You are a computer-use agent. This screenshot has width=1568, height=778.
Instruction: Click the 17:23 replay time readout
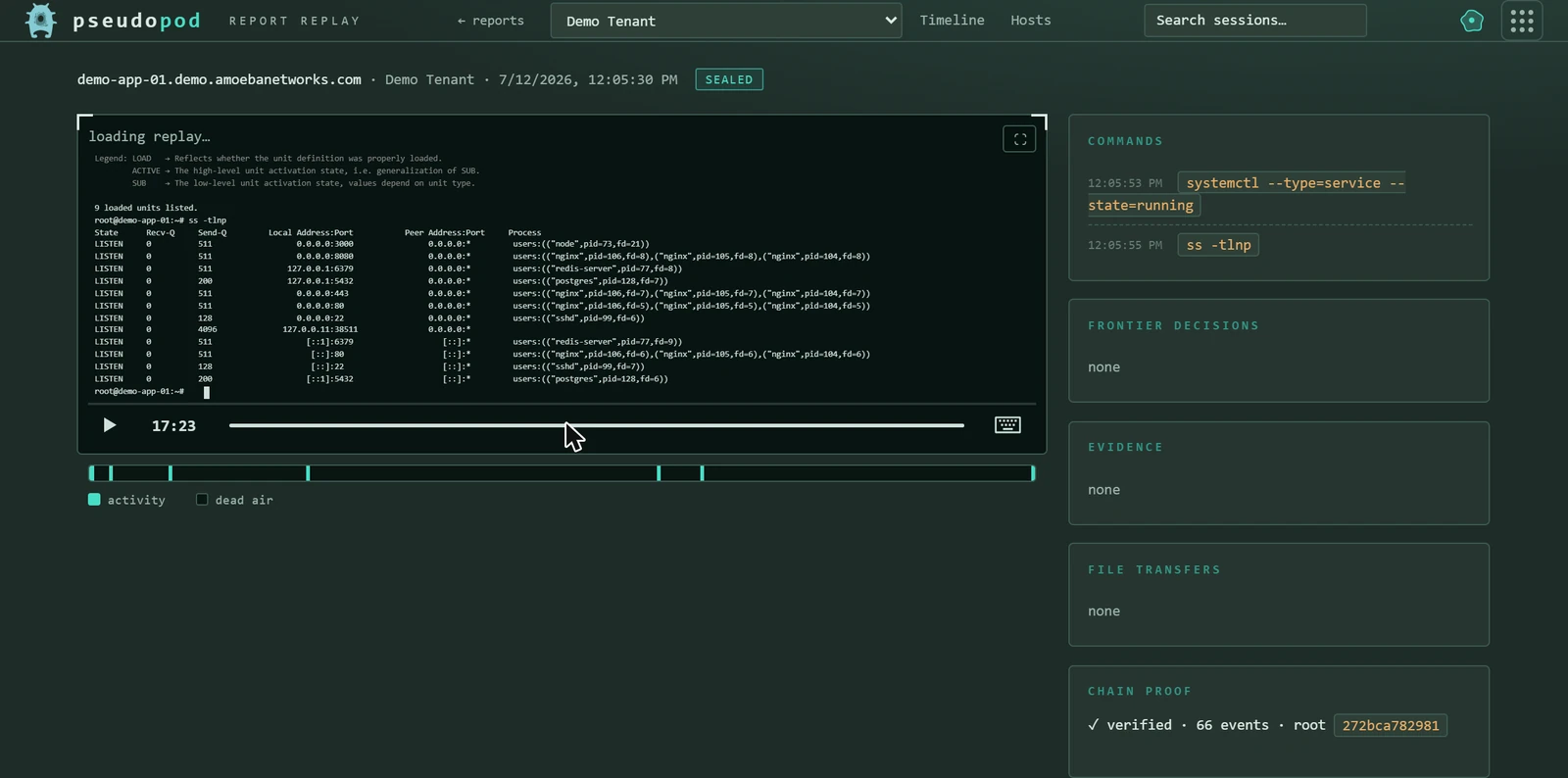pyautogui.click(x=173, y=425)
